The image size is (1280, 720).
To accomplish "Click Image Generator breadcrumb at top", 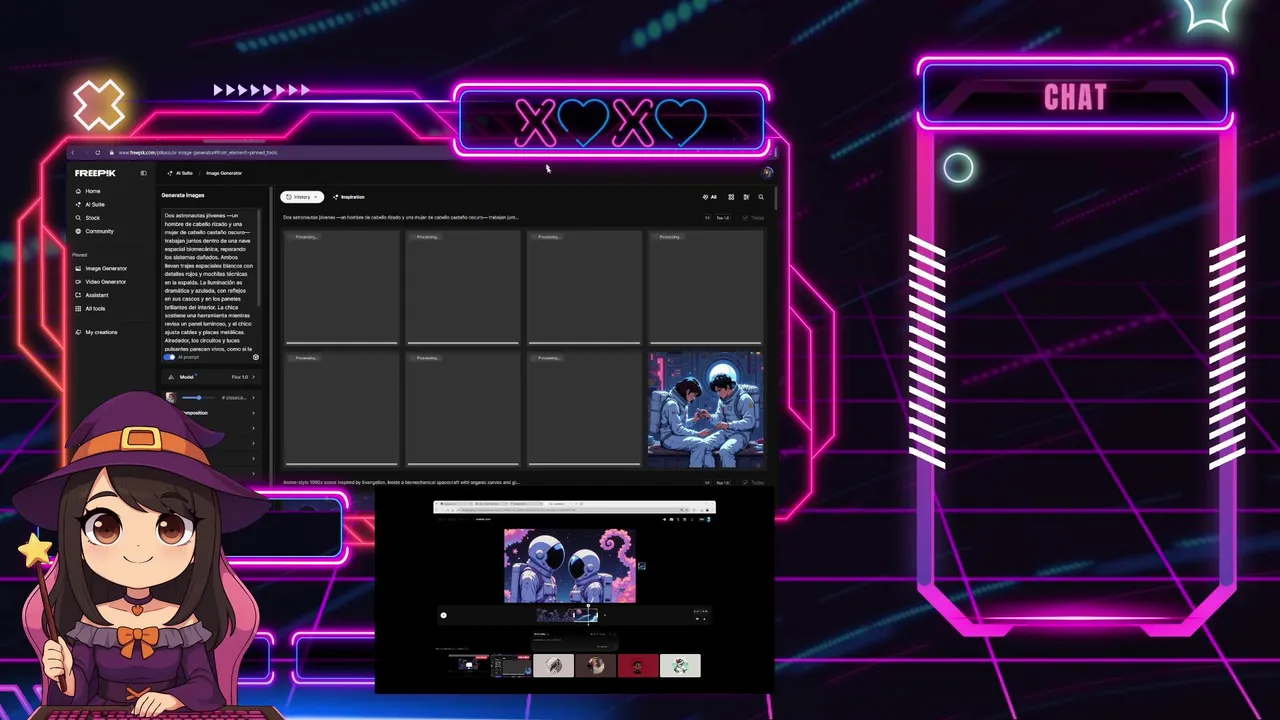I will [x=224, y=173].
